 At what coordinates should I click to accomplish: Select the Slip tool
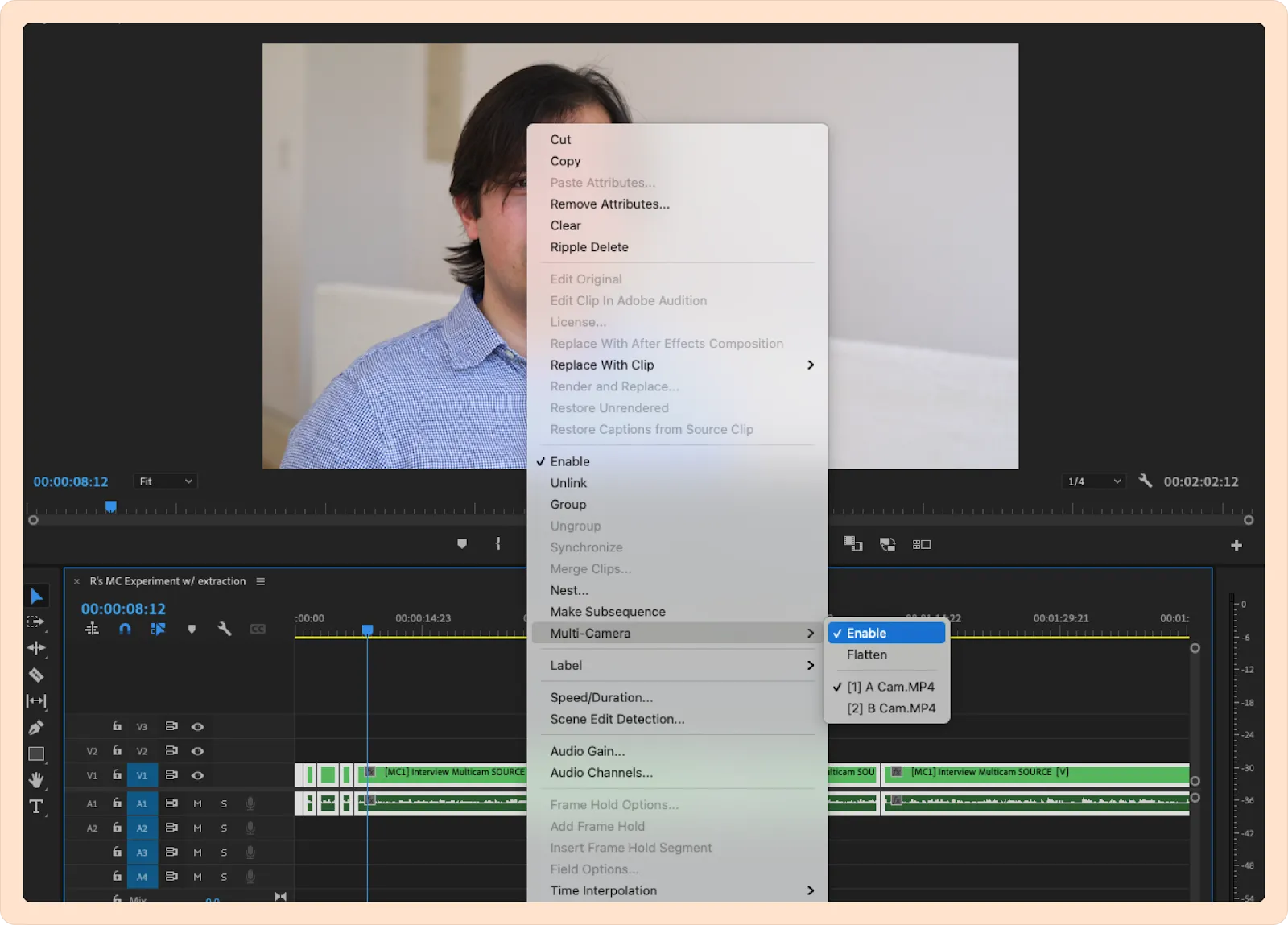click(x=36, y=701)
